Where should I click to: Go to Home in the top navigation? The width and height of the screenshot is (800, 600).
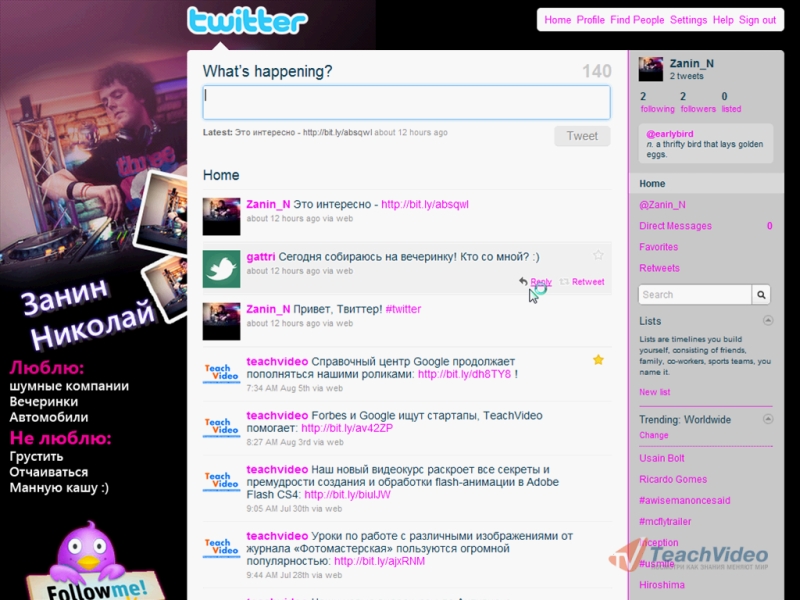point(557,20)
